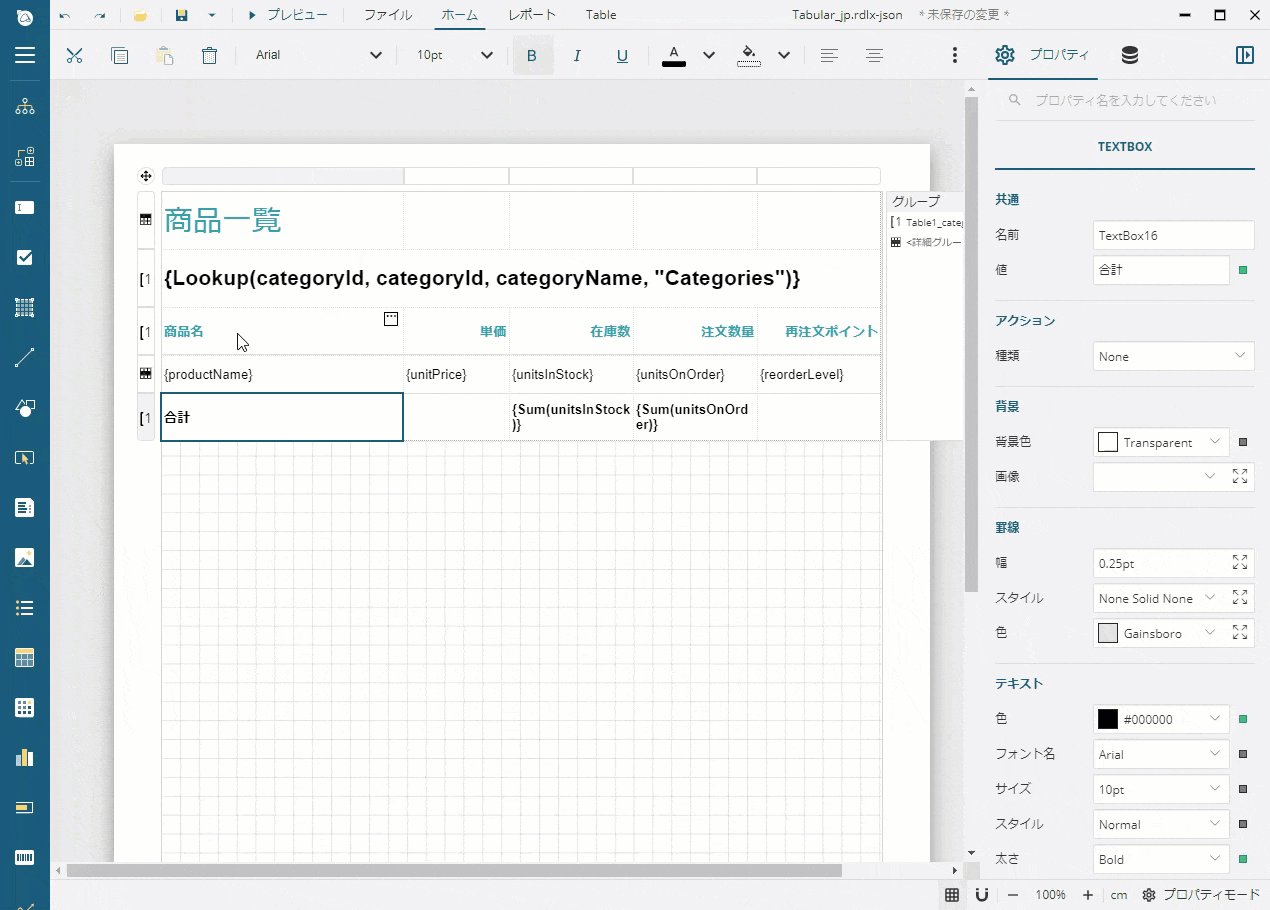Screen dimensions: 1270x910
Task: Select the CheckBox report item tool
Action: click(x=25, y=258)
